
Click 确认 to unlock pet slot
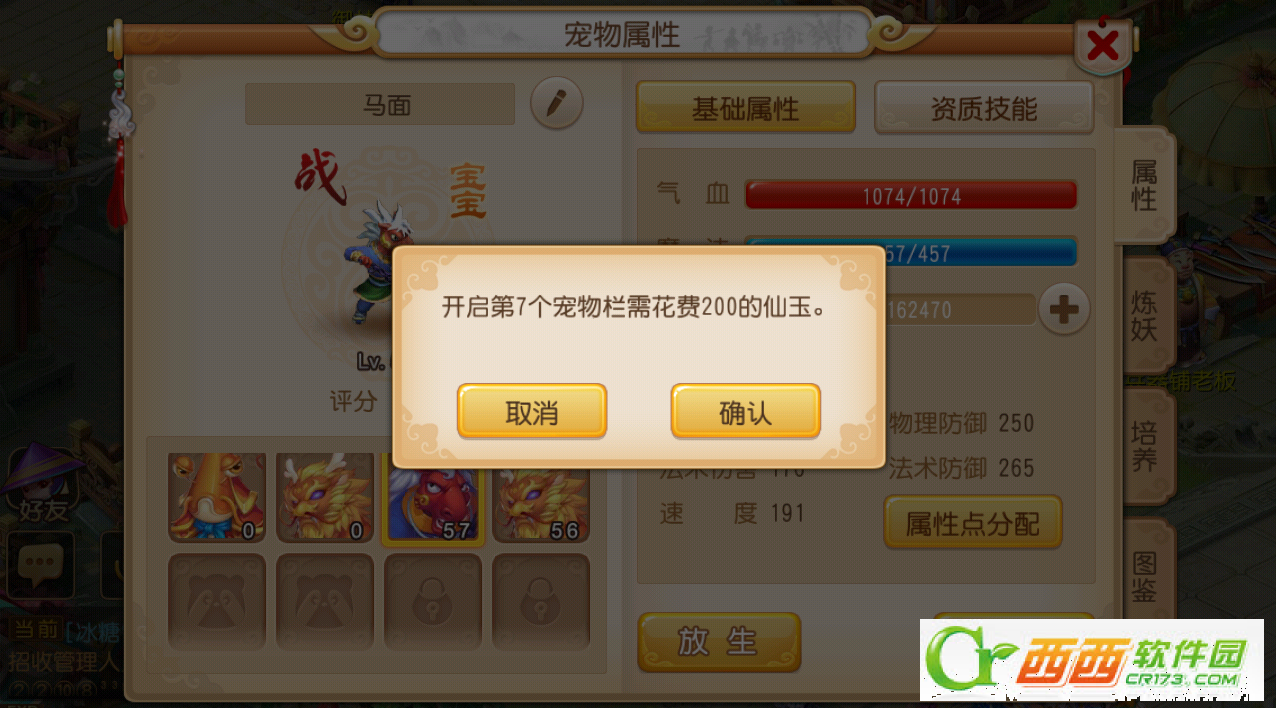point(746,412)
